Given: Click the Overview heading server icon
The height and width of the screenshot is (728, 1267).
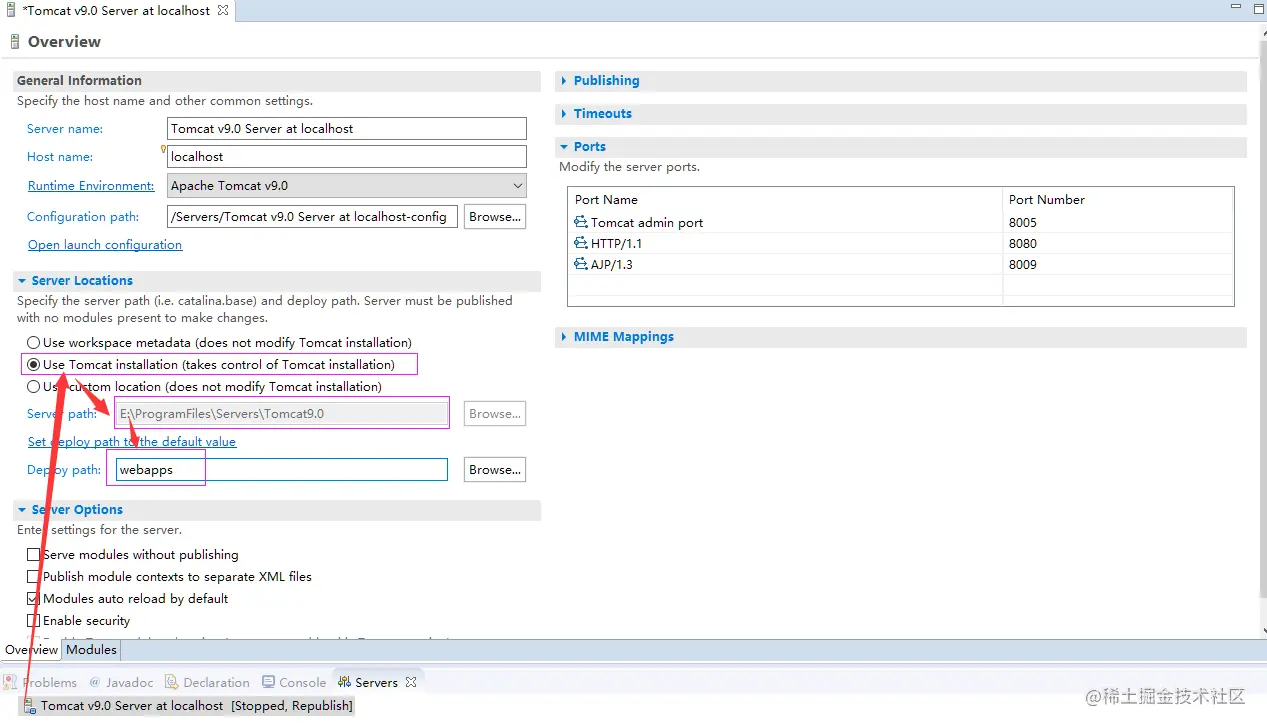Looking at the screenshot, I should [14, 42].
